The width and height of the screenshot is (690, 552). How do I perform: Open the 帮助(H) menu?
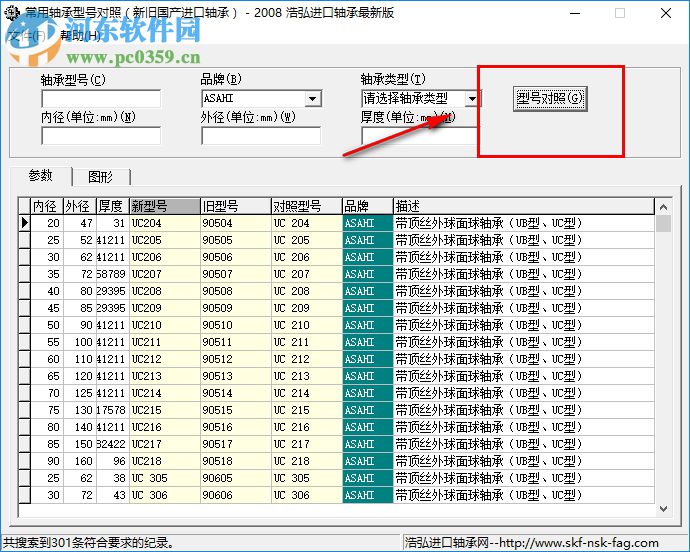(81, 36)
